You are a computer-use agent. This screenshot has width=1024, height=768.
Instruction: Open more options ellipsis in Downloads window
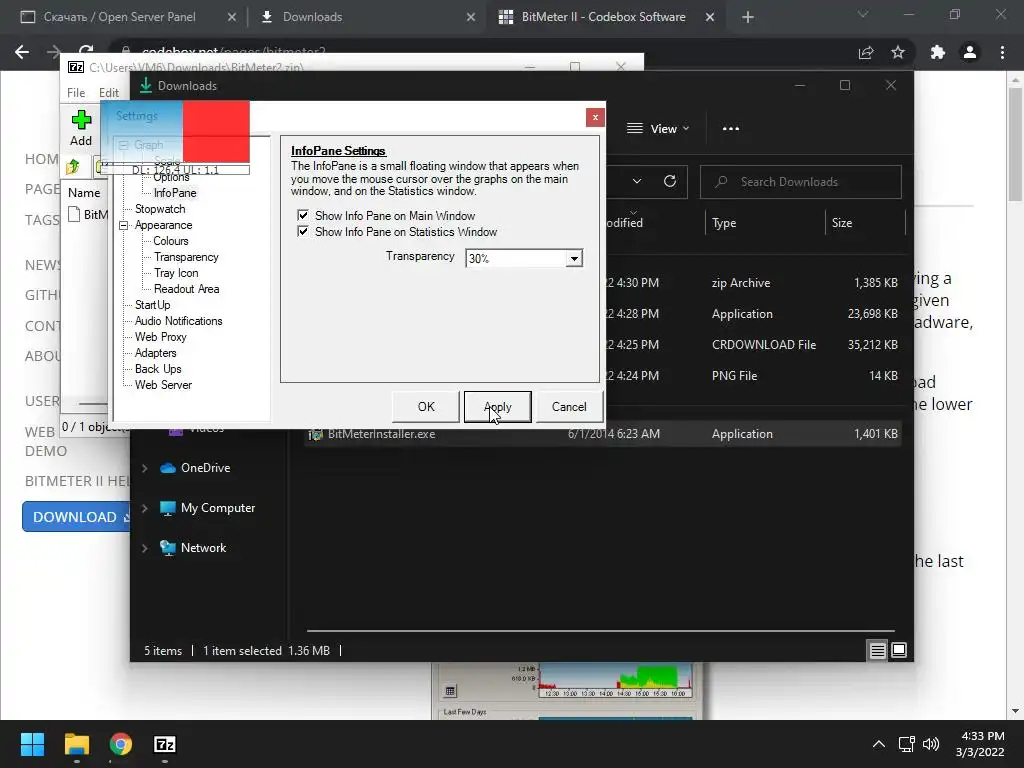coord(731,129)
